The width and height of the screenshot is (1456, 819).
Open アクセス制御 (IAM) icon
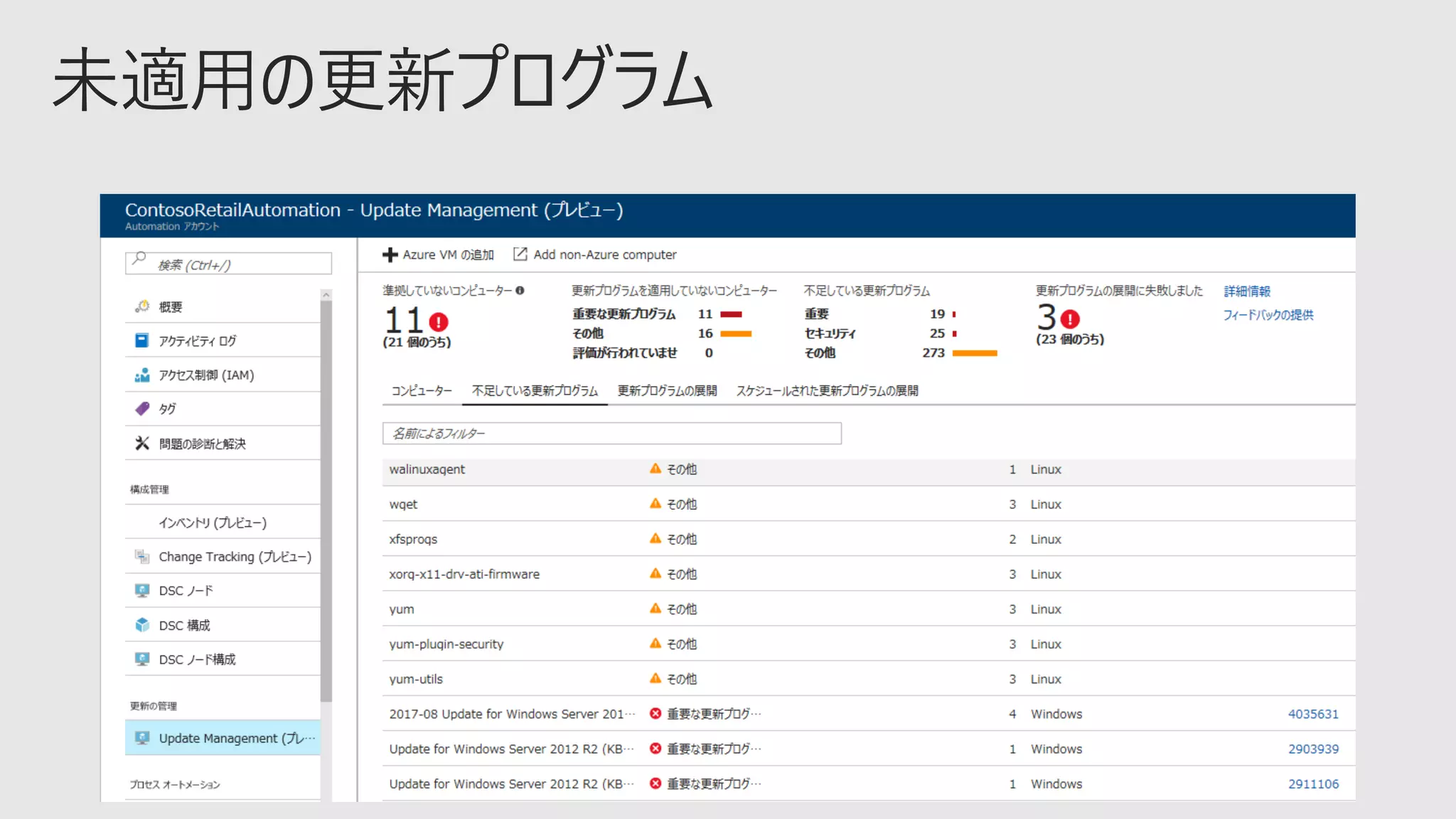pyautogui.click(x=142, y=375)
